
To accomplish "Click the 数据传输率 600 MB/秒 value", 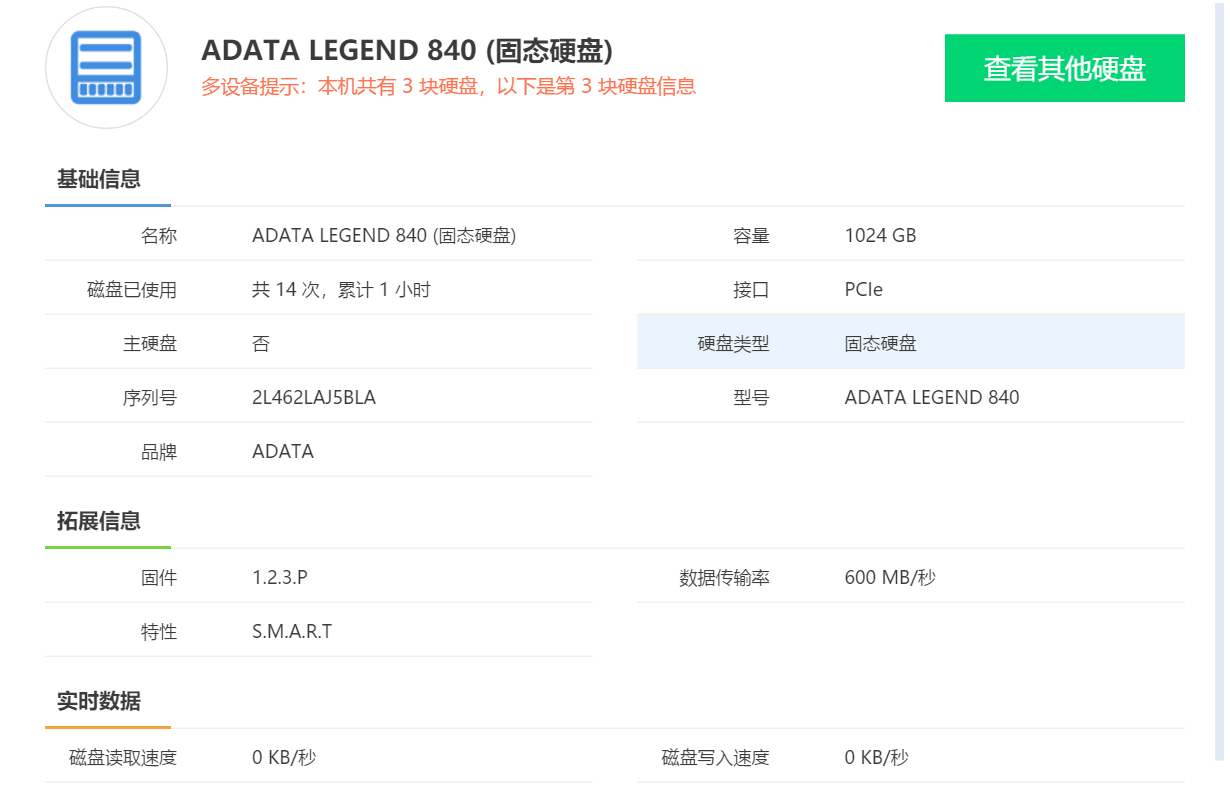I will [890, 578].
